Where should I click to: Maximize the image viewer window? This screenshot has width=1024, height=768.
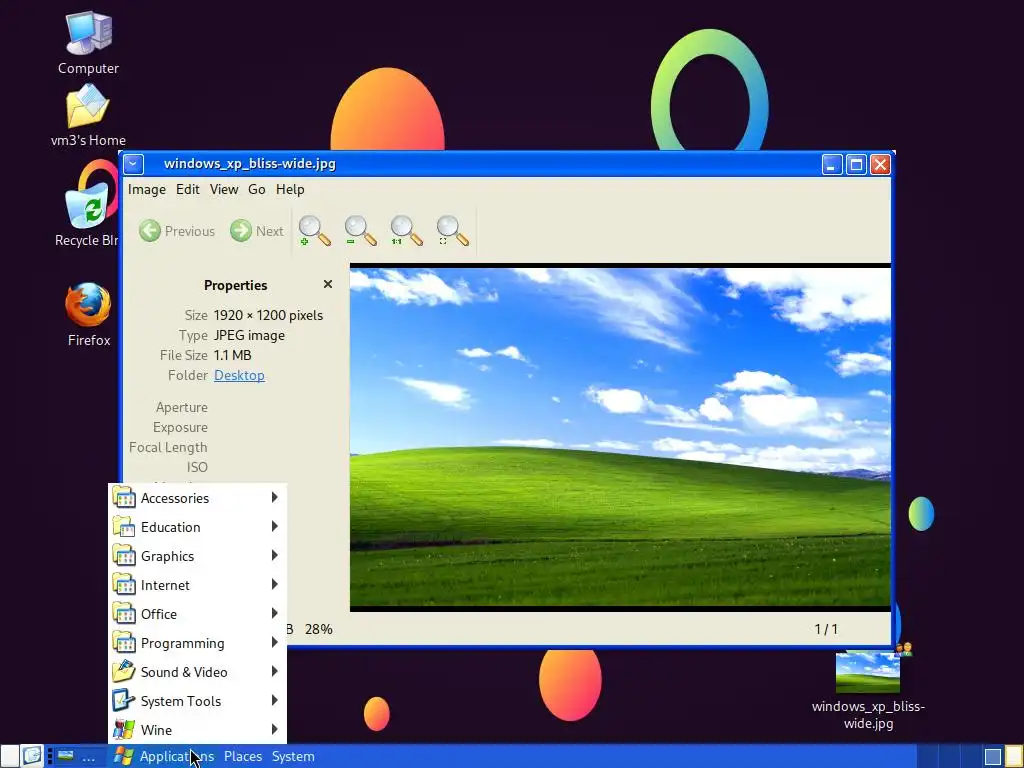856,164
